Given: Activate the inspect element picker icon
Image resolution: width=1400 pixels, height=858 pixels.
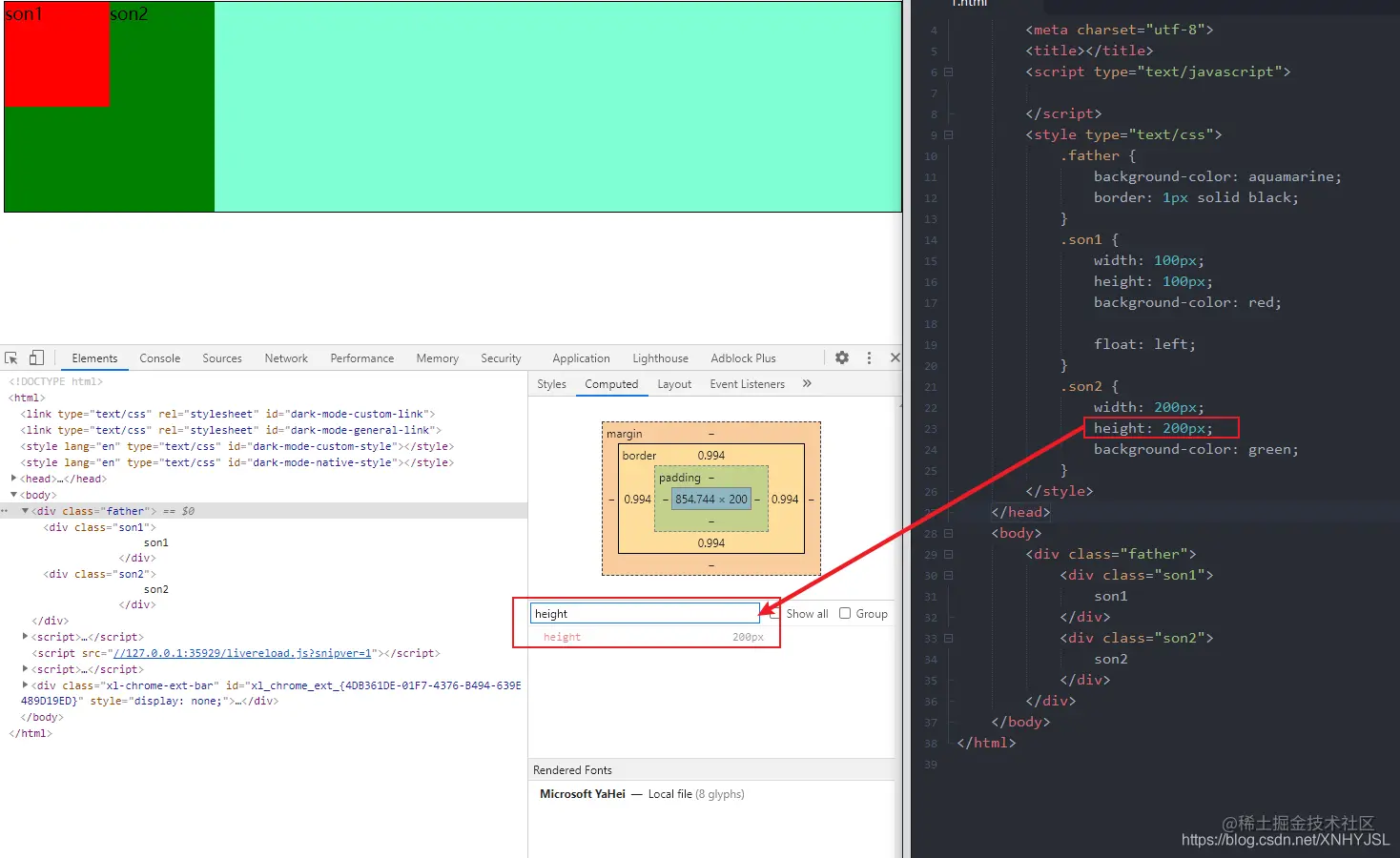Looking at the screenshot, I should tap(11, 358).
